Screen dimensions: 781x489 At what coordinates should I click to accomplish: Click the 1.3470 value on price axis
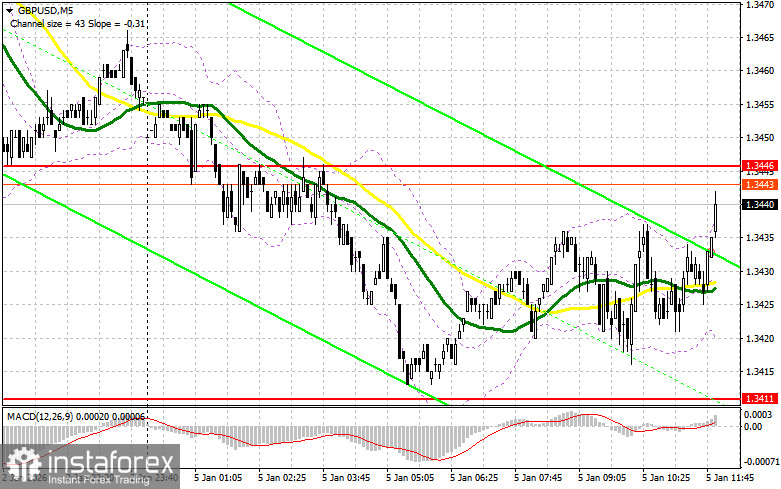[759, 4]
